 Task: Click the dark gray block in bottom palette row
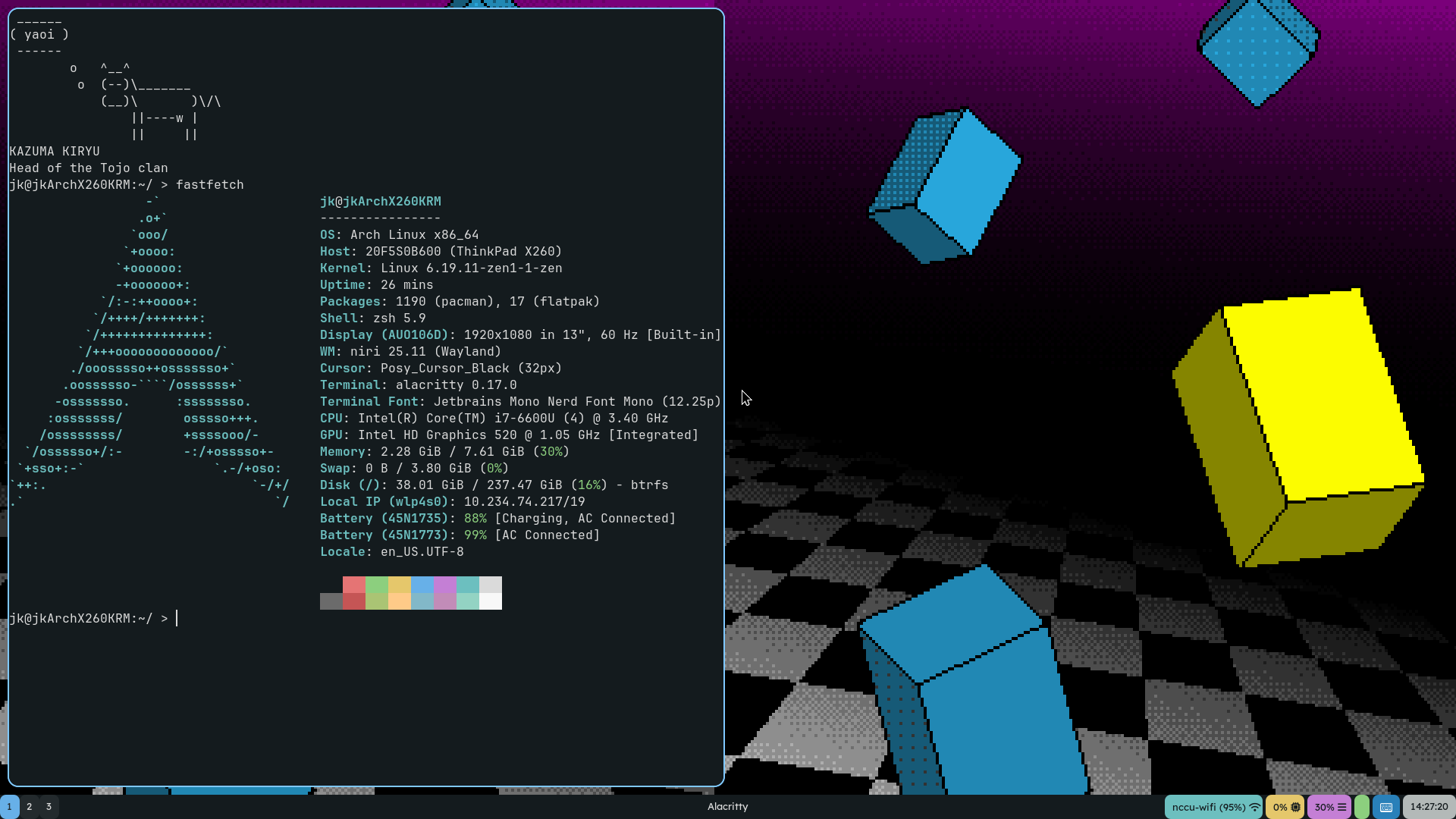pos(331,601)
